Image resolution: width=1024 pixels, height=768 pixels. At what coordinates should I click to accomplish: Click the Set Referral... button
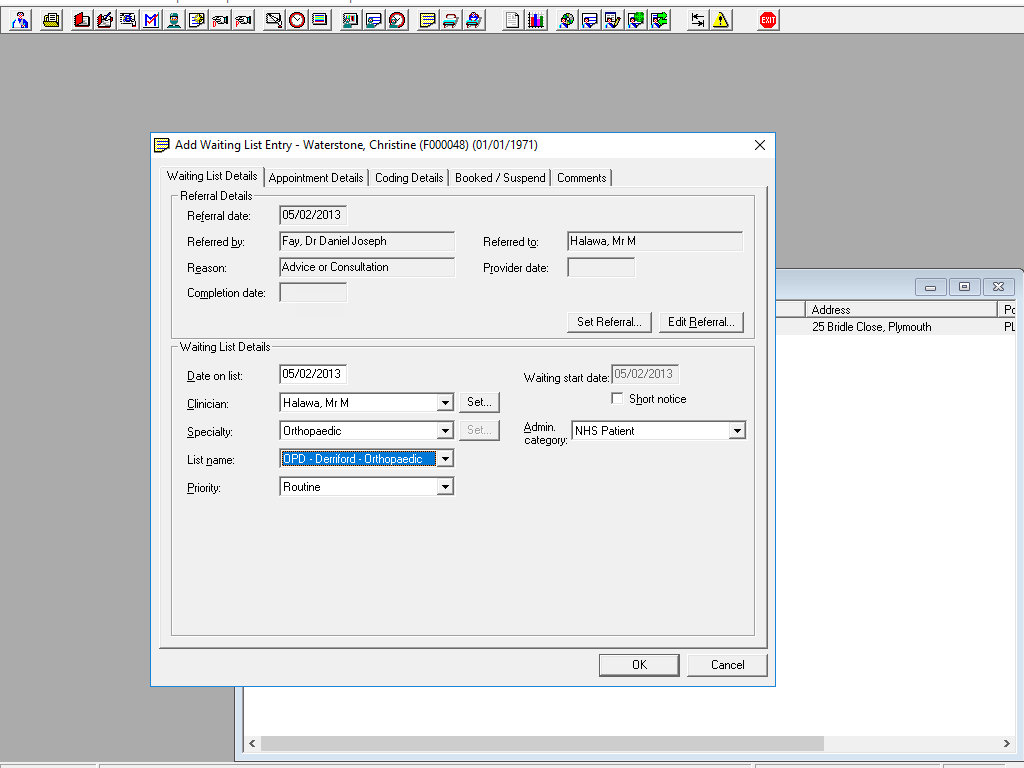609,322
